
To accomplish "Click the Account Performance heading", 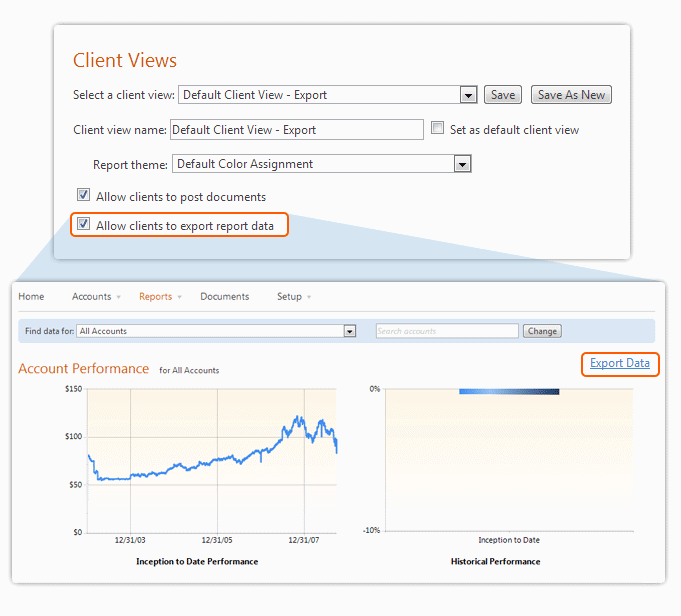I will (83, 369).
